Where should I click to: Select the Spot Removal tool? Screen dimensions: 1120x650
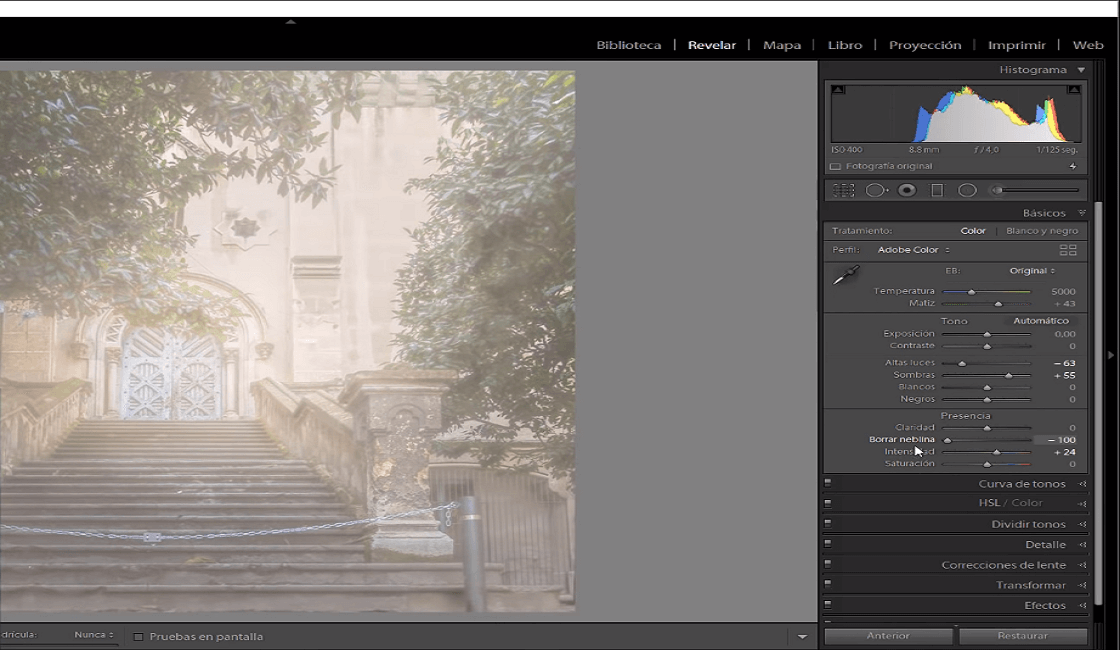(x=876, y=191)
